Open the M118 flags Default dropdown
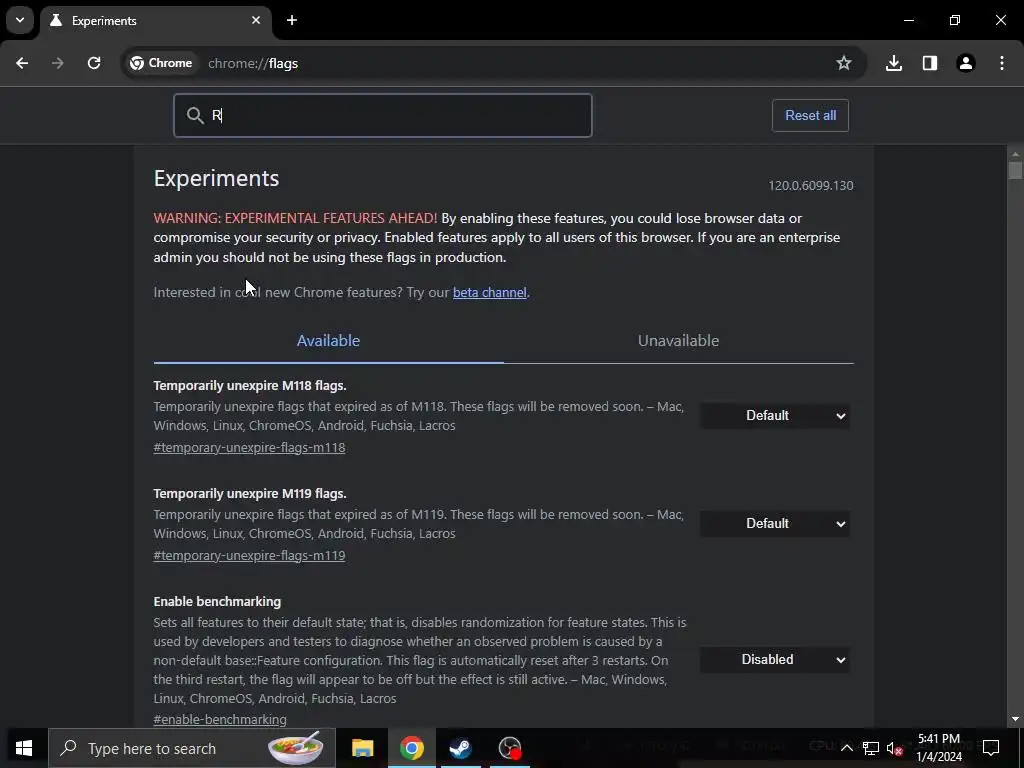The image size is (1024, 768). point(775,416)
